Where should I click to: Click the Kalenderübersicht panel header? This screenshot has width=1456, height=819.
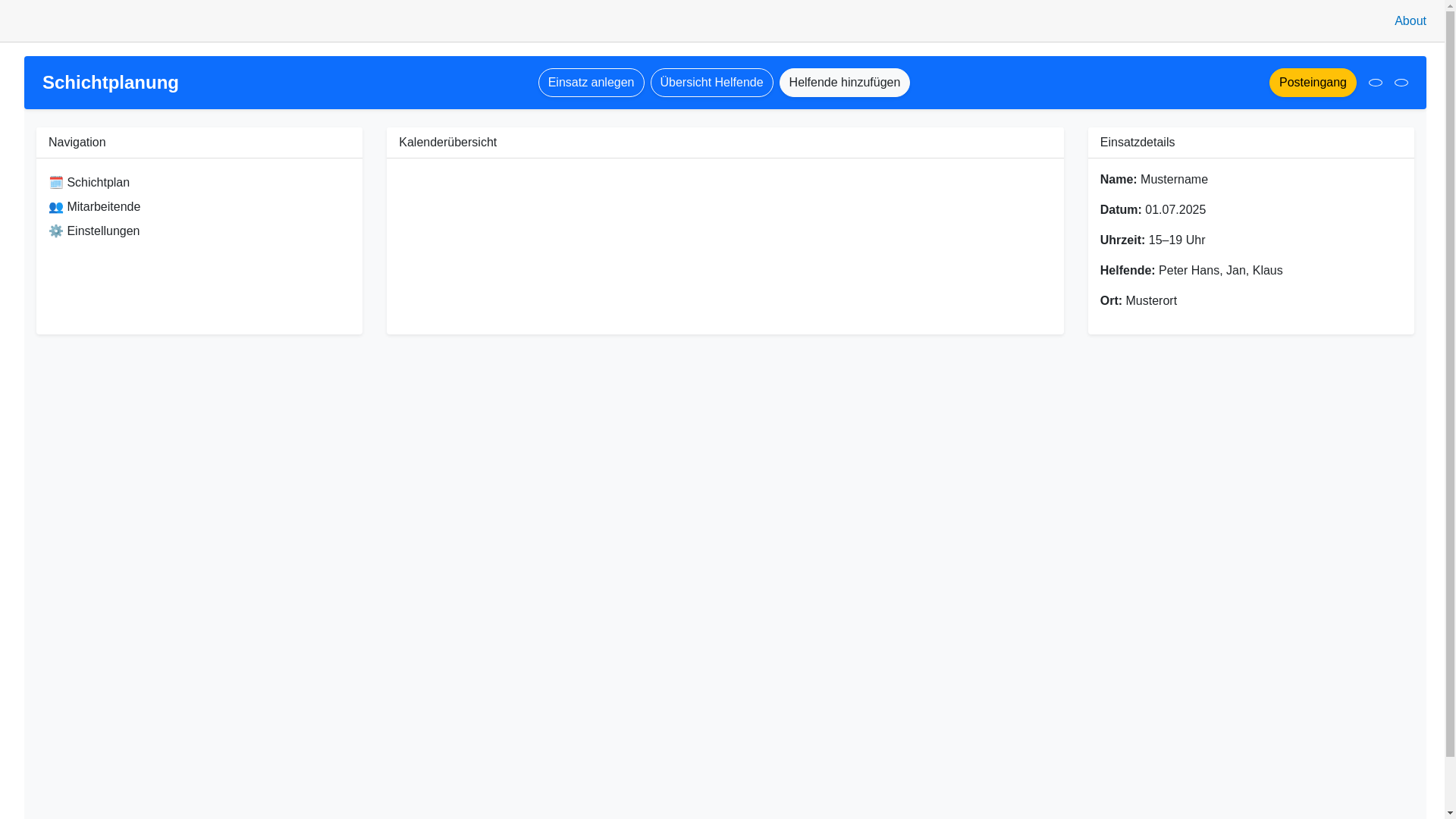point(725,143)
